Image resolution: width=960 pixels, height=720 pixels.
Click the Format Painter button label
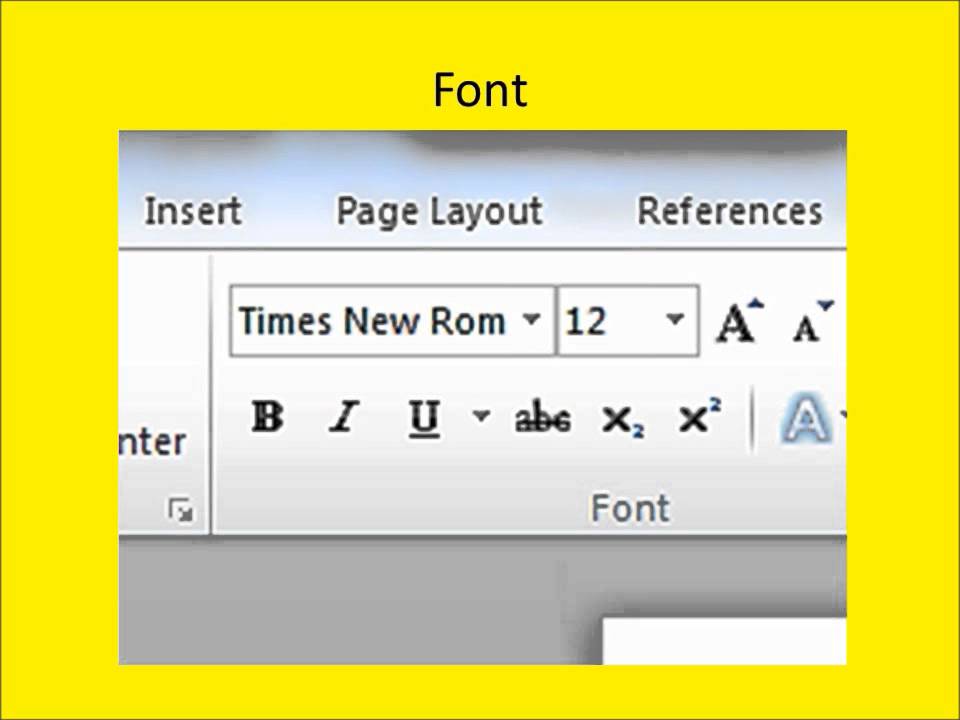[152, 442]
